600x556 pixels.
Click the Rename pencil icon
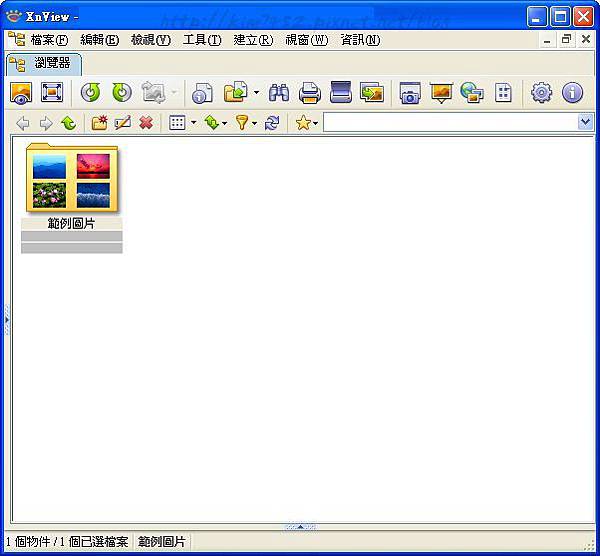tap(123, 123)
